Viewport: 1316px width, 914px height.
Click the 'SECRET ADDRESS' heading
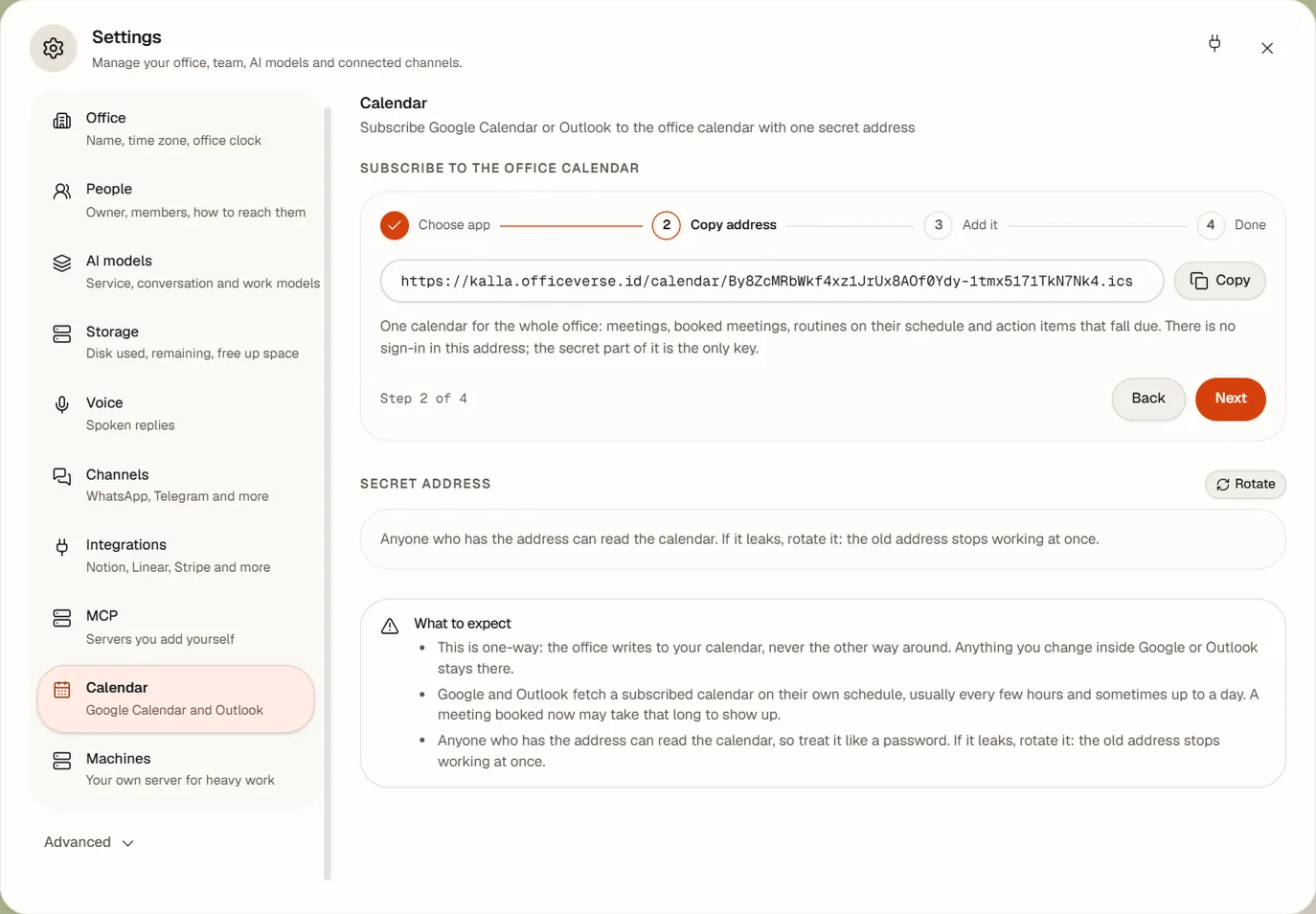[x=425, y=484]
